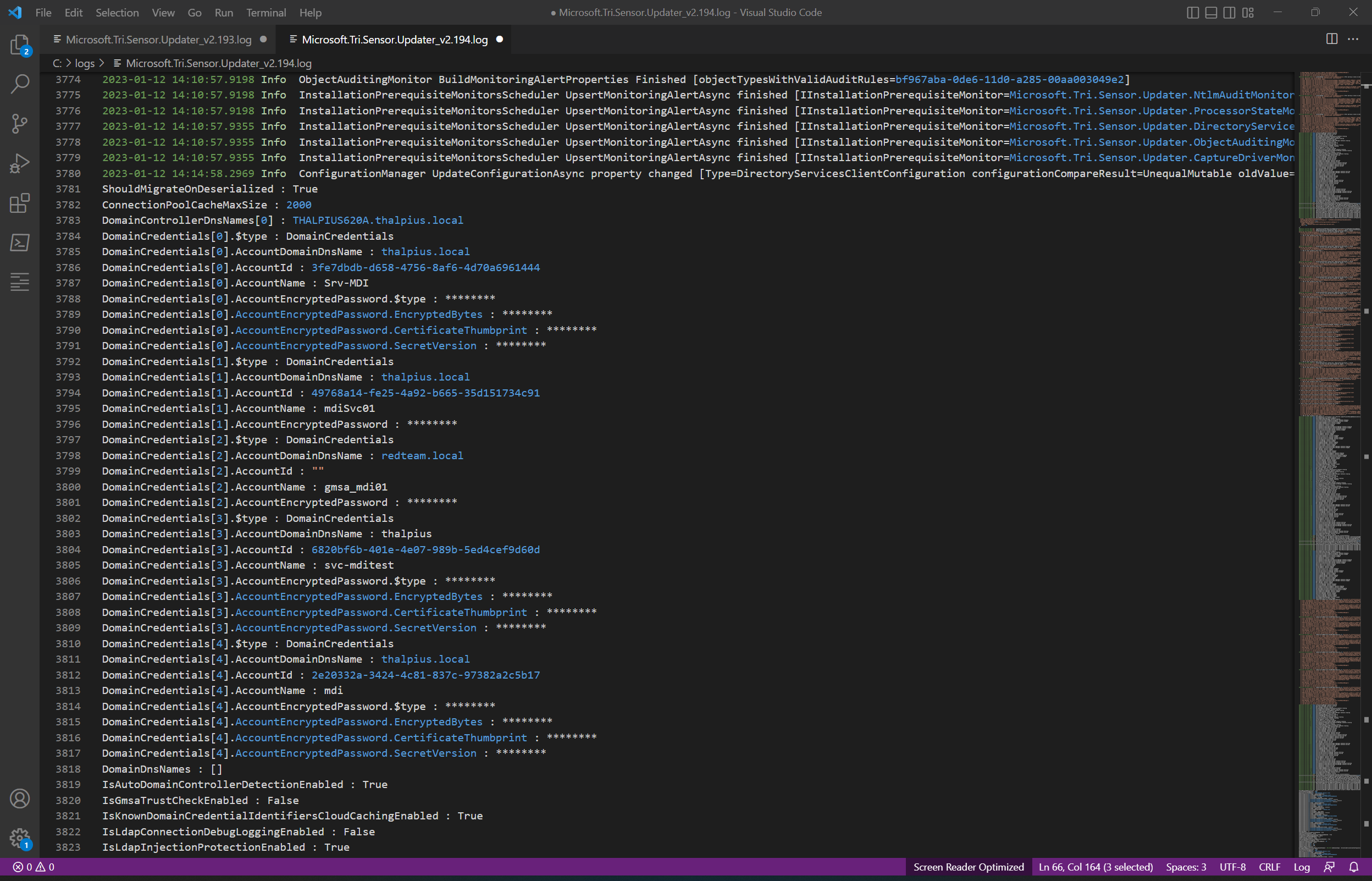Open the Manage gear icon
Viewport: 1372px width, 881px height.
[x=19, y=838]
